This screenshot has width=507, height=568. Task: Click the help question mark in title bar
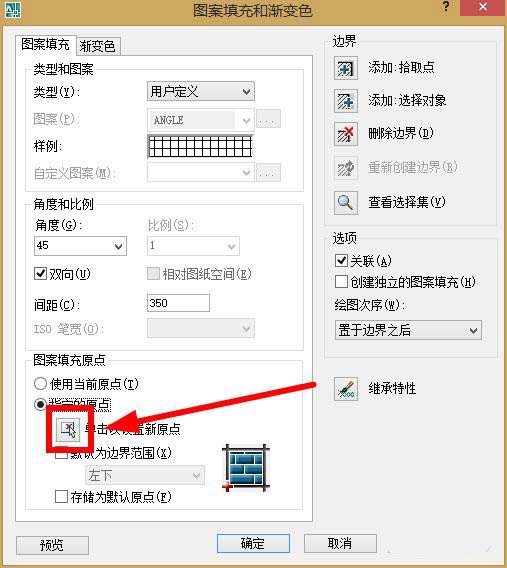click(x=446, y=7)
